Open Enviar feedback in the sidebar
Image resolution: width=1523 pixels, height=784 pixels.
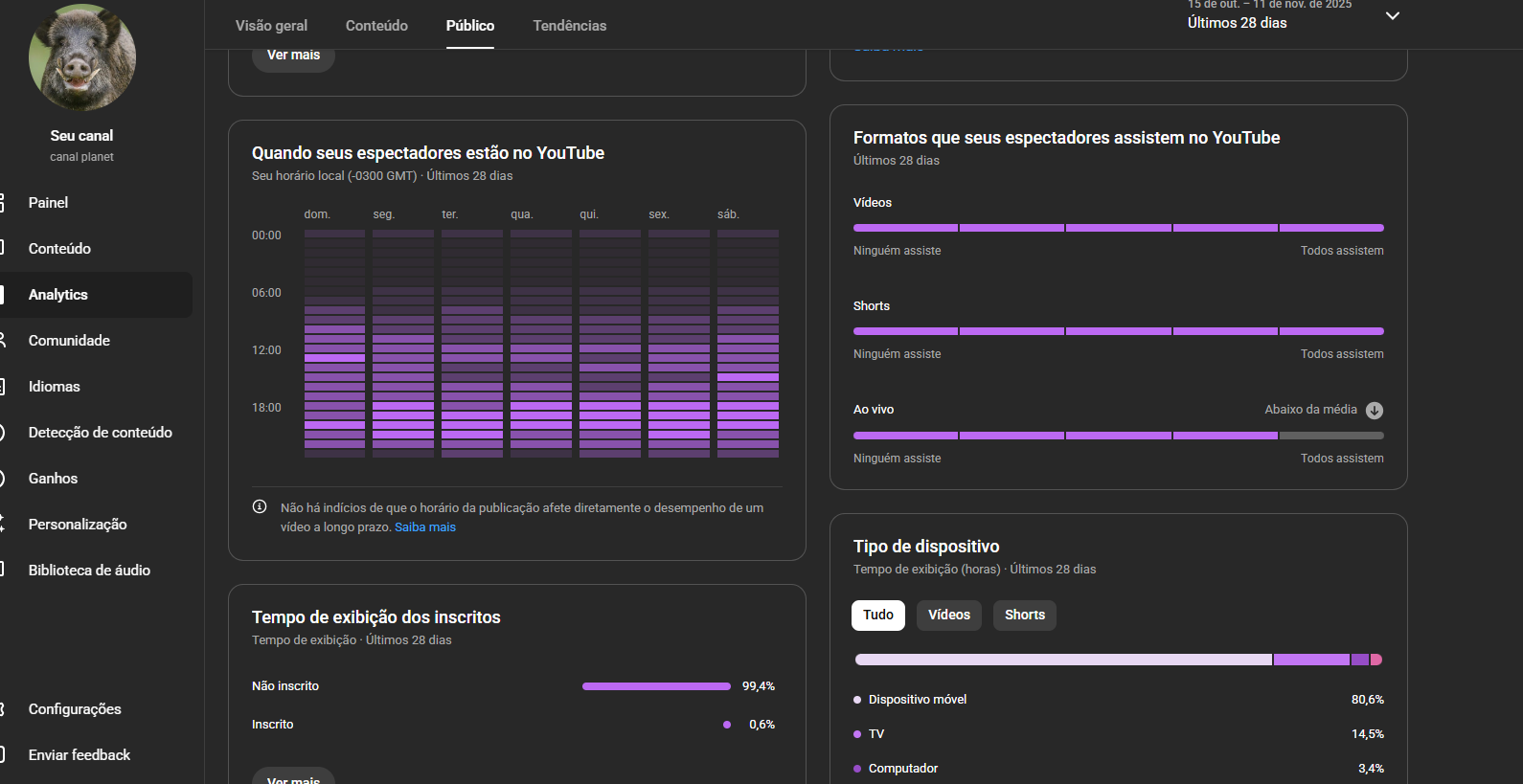point(80,755)
